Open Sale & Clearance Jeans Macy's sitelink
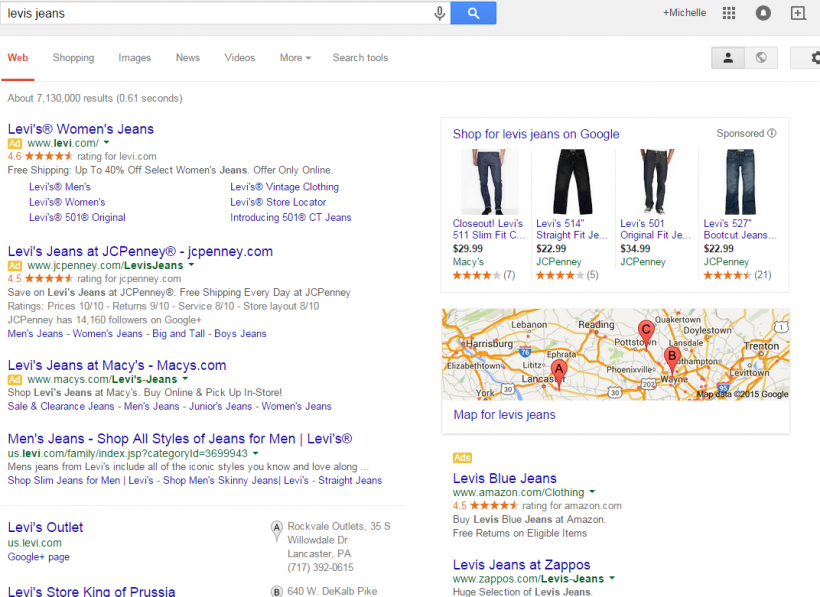Screen dimensions: 820x597 pyautogui.click(x=61, y=406)
